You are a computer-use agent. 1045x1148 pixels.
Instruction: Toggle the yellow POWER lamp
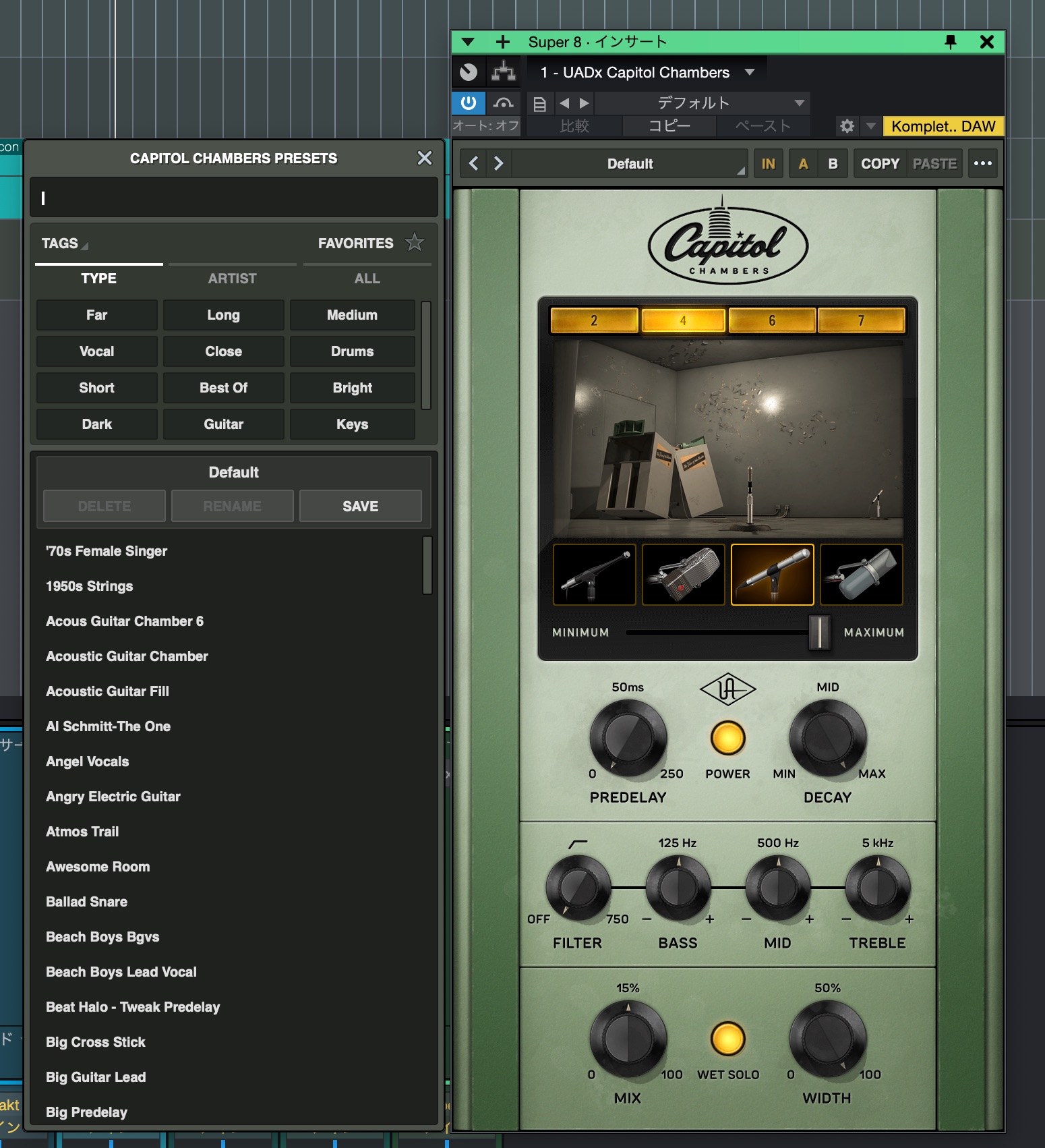pyautogui.click(x=727, y=738)
